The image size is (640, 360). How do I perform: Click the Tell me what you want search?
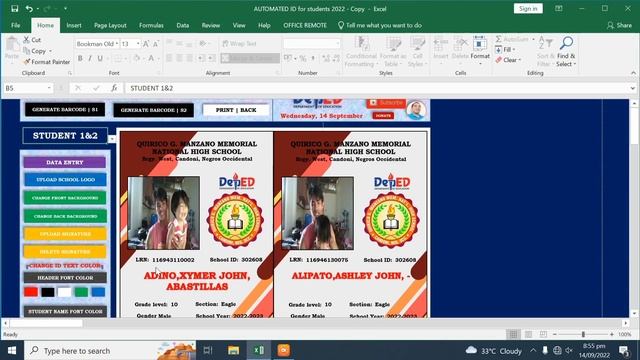click(x=380, y=25)
